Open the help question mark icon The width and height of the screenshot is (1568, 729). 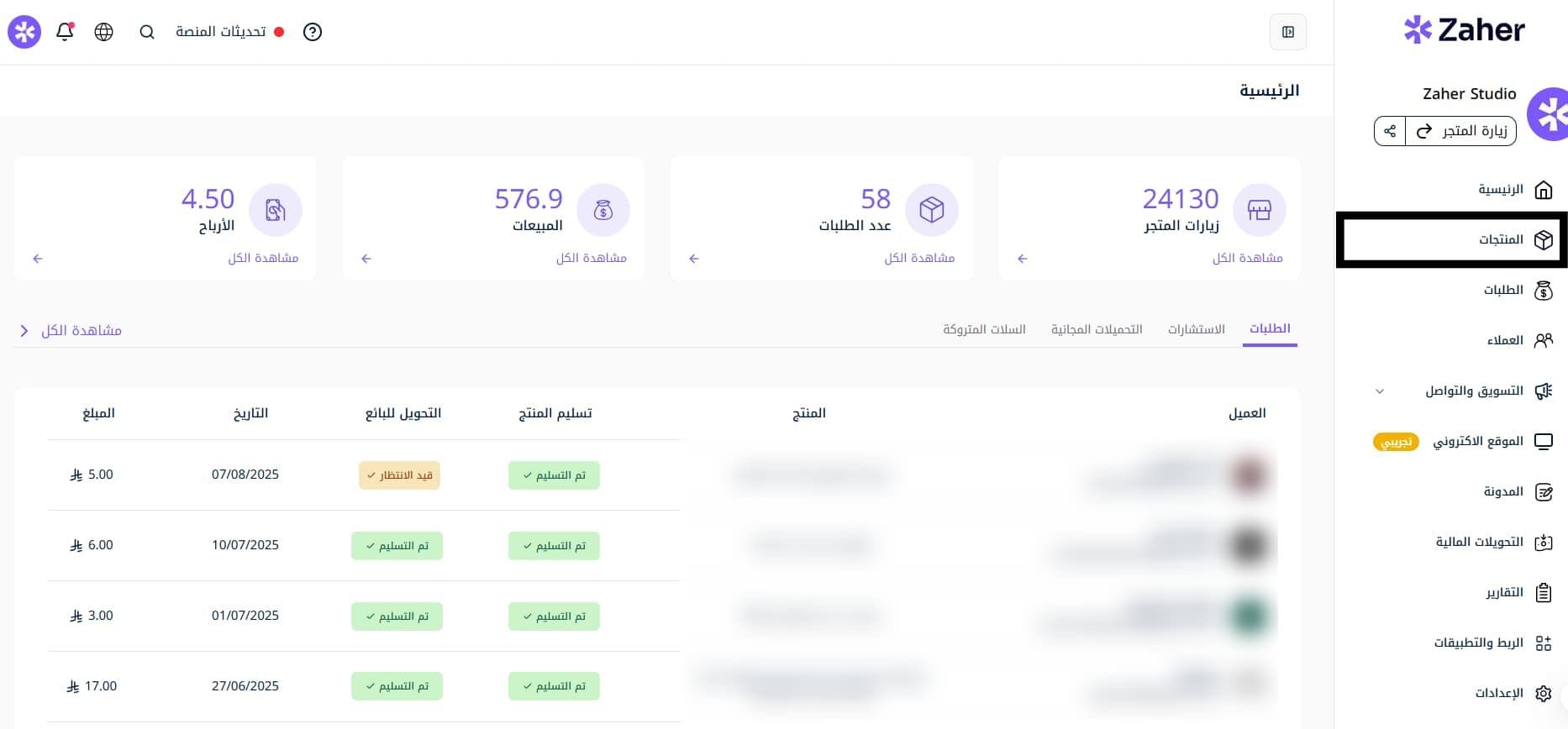pyautogui.click(x=313, y=32)
